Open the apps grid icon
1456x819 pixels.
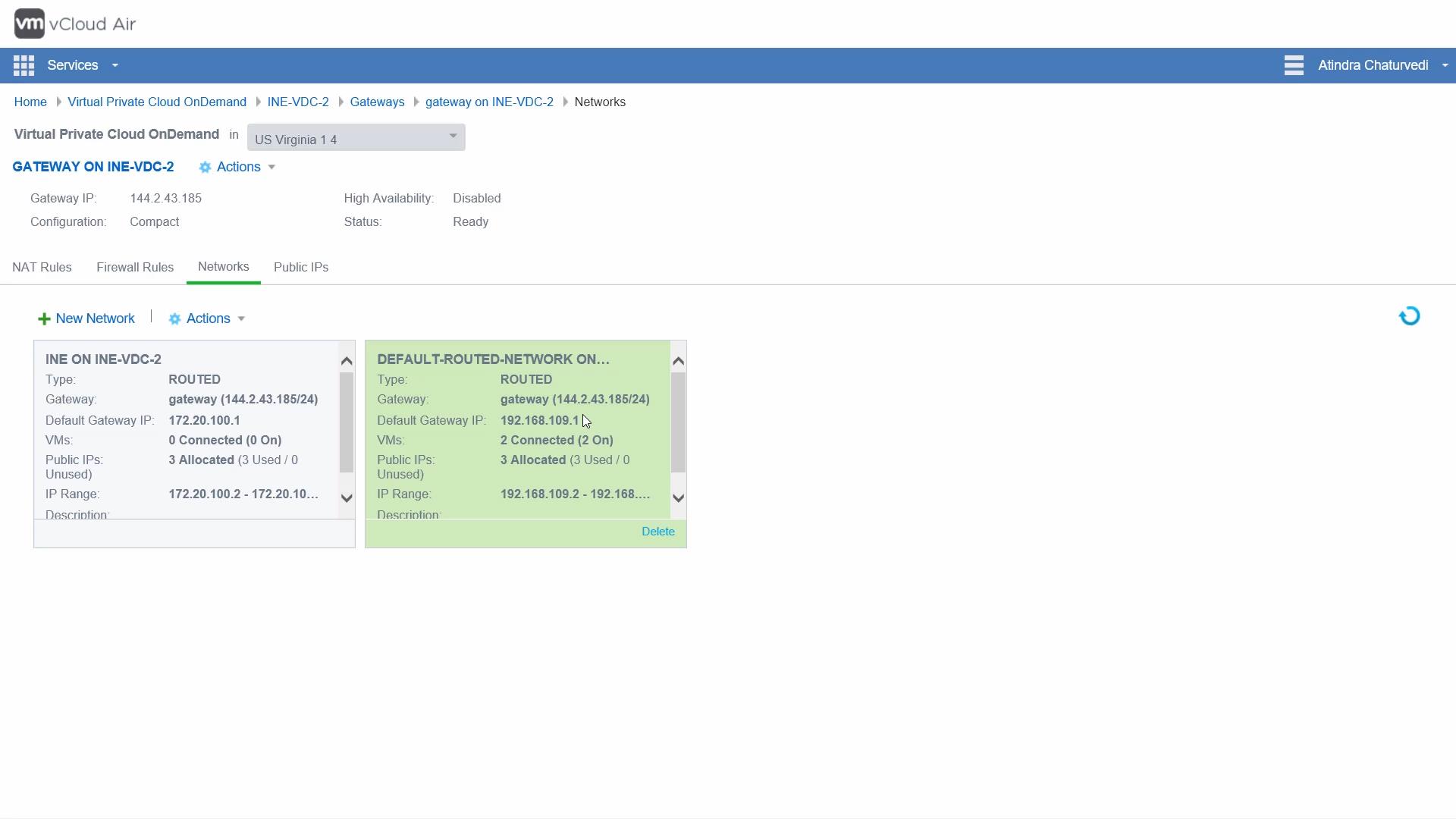pos(24,65)
